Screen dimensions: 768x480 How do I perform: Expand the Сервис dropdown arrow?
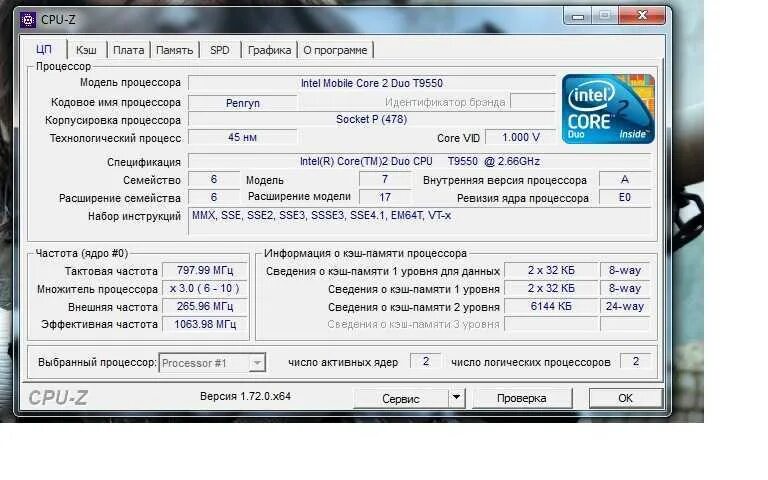pos(456,398)
